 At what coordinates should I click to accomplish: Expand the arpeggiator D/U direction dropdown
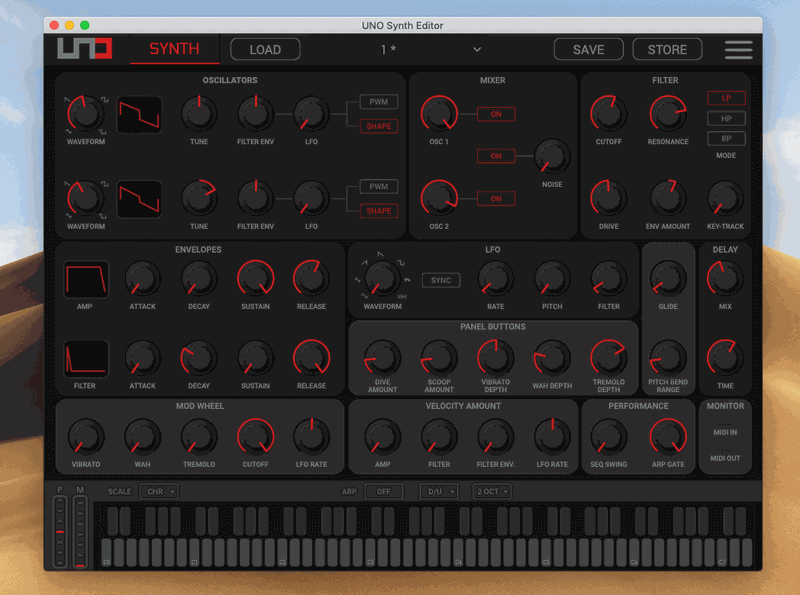[x=439, y=491]
